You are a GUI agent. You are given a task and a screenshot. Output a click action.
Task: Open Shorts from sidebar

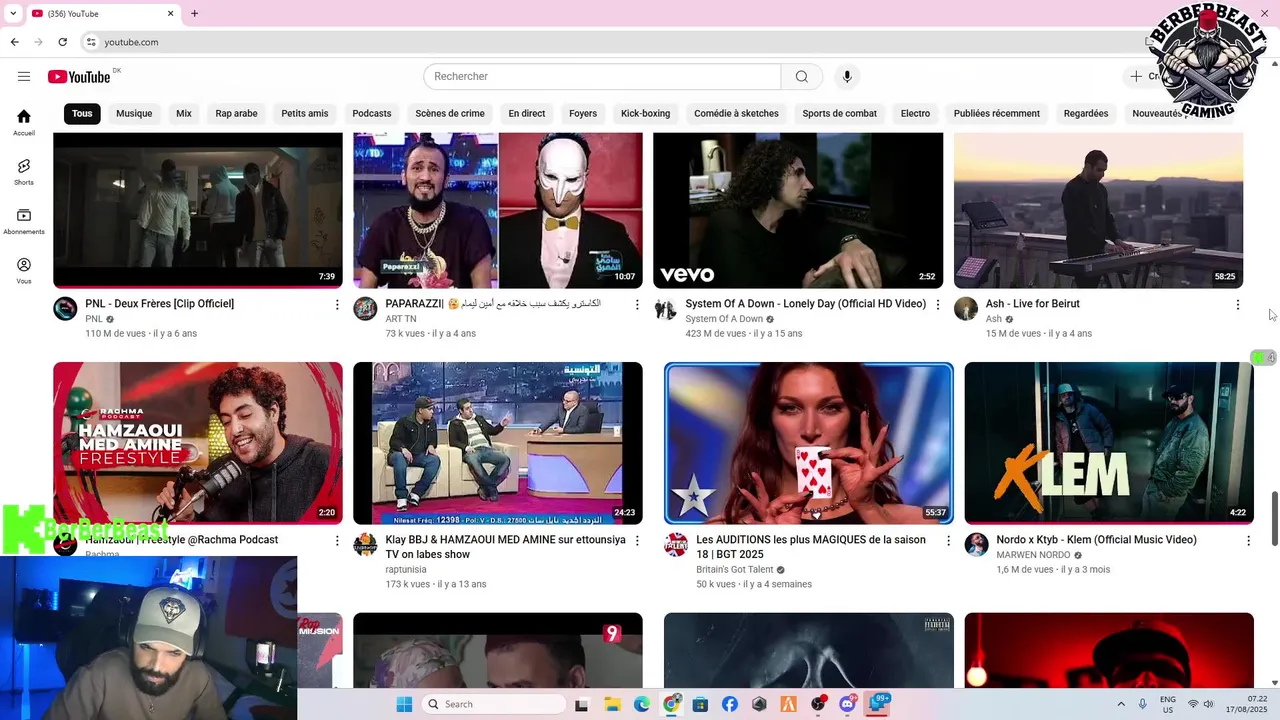coord(24,172)
